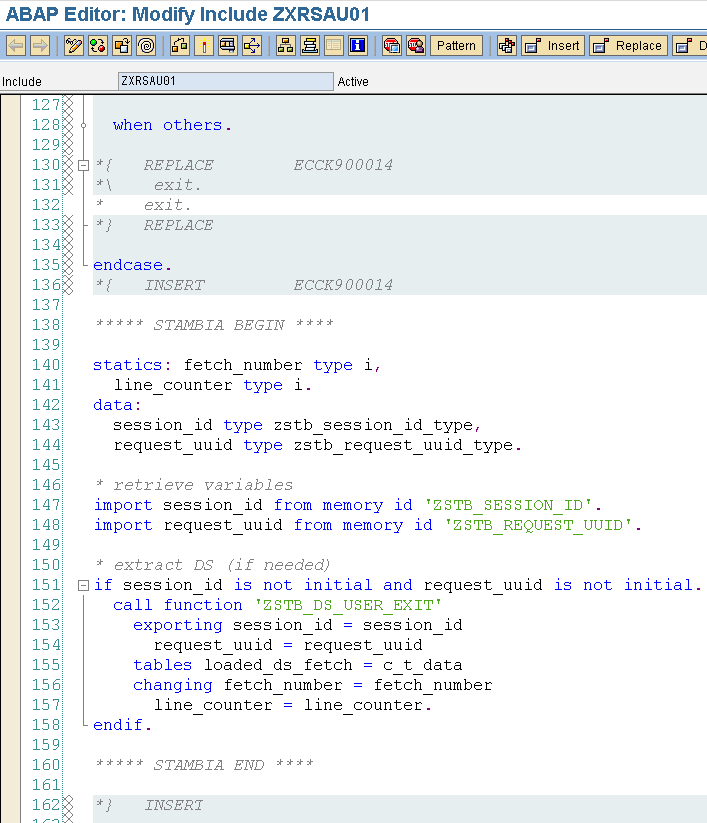This screenshot has height=823, width=707.
Task: Click the cut-off button after Replace
Action: (x=690, y=46)
